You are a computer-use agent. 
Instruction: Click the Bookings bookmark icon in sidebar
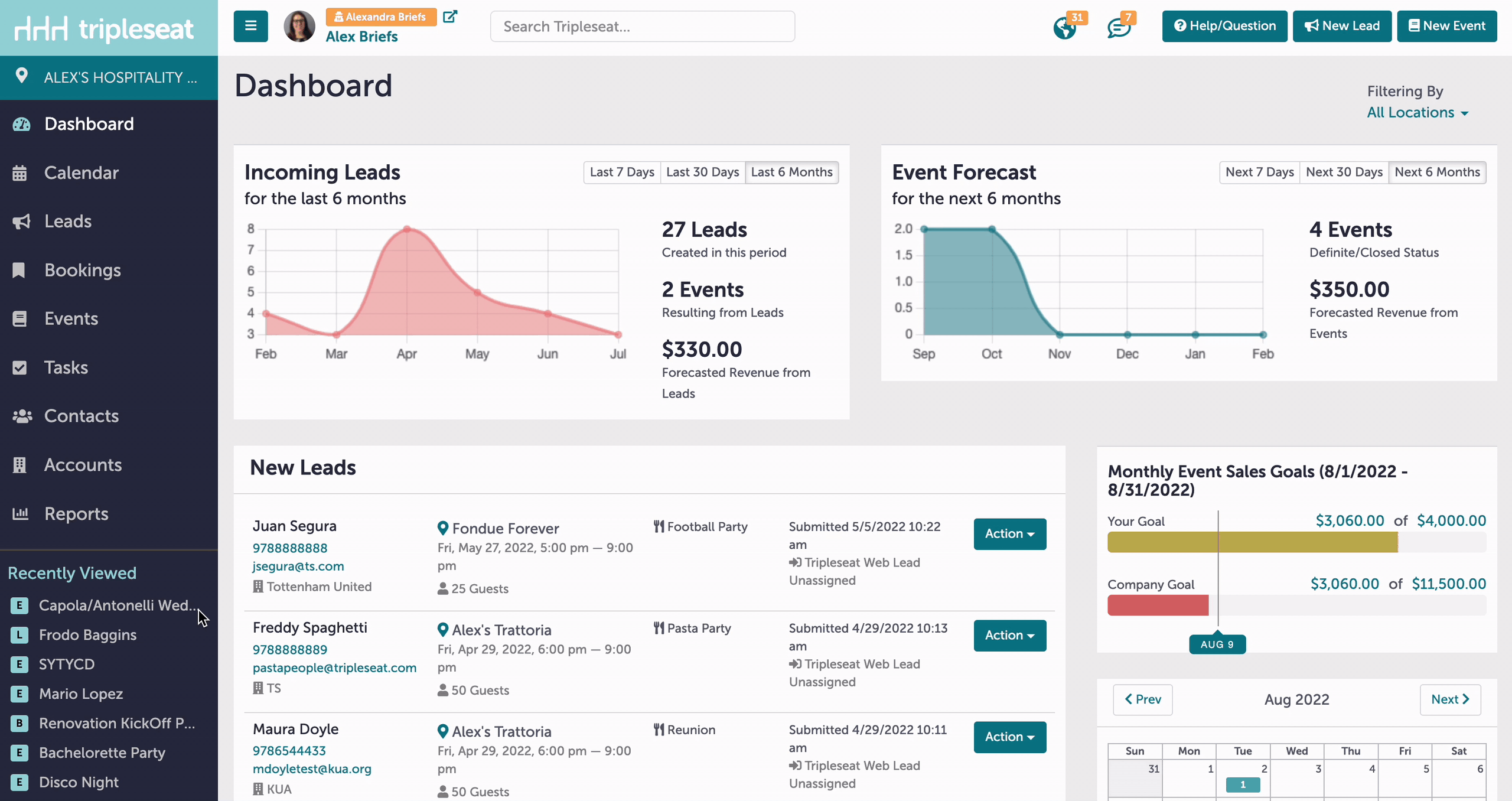[x=19, y=270]
